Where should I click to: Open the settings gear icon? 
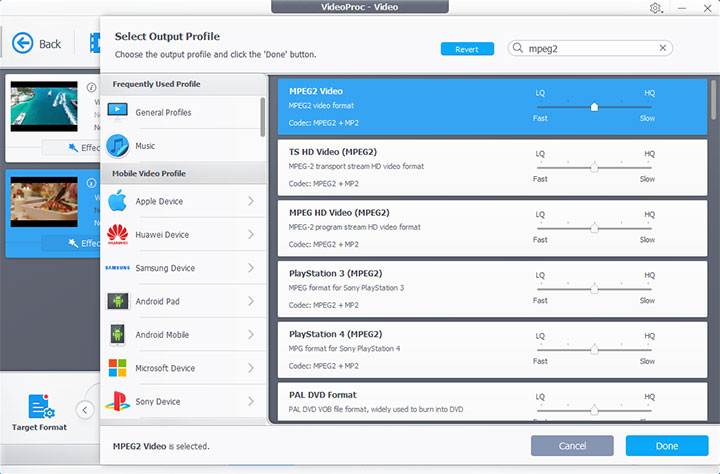pos(655,8)
